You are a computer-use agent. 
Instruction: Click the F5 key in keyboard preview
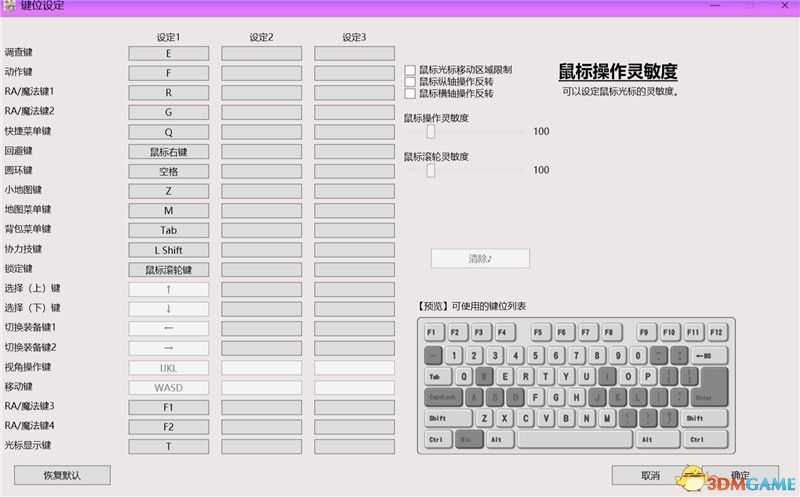tap(540, 332)
